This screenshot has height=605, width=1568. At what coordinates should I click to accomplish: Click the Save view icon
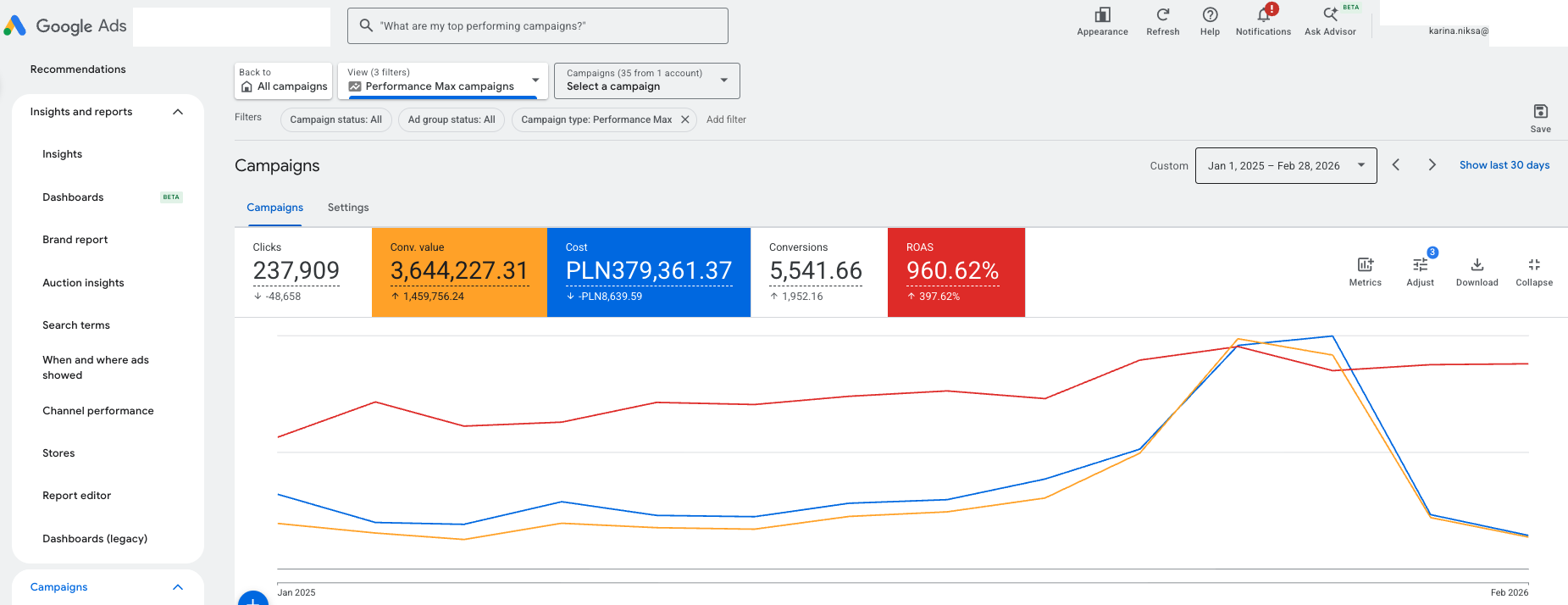point(1540,112)
